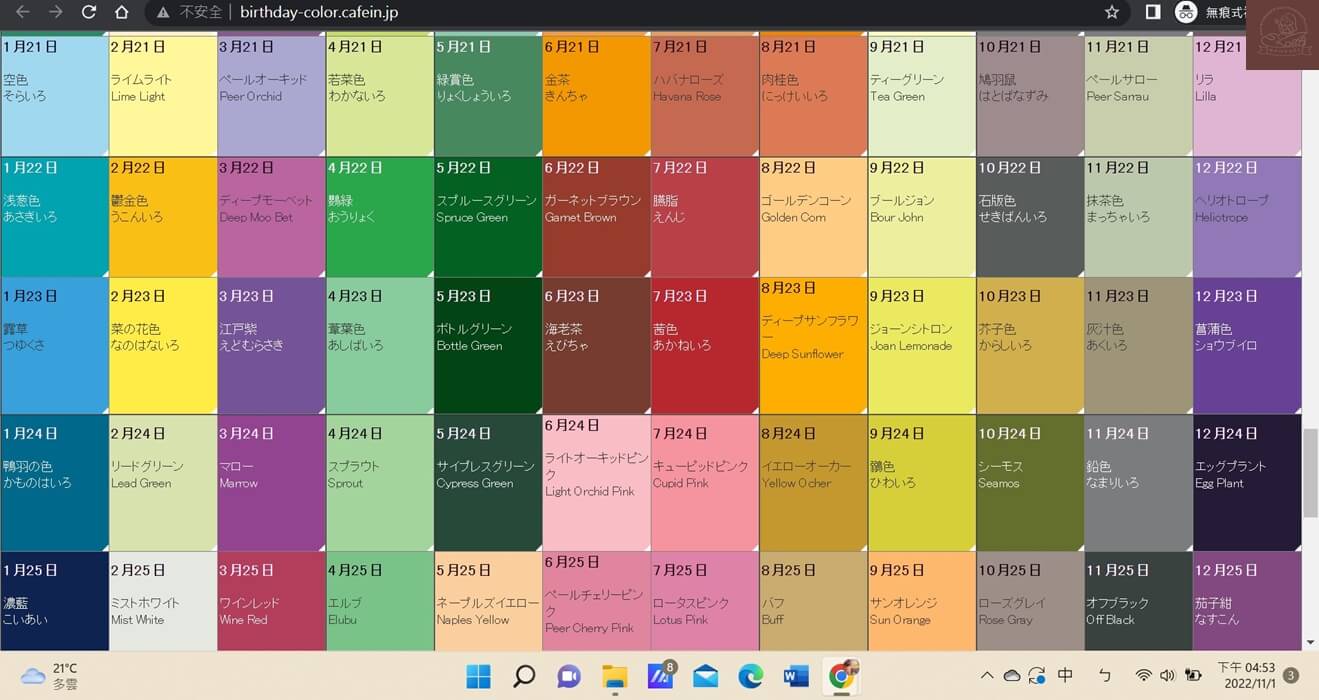1319x700 pixels.
Task: Open Word from the taskbar
Action: pyautogui.click(x=796, y=676)
